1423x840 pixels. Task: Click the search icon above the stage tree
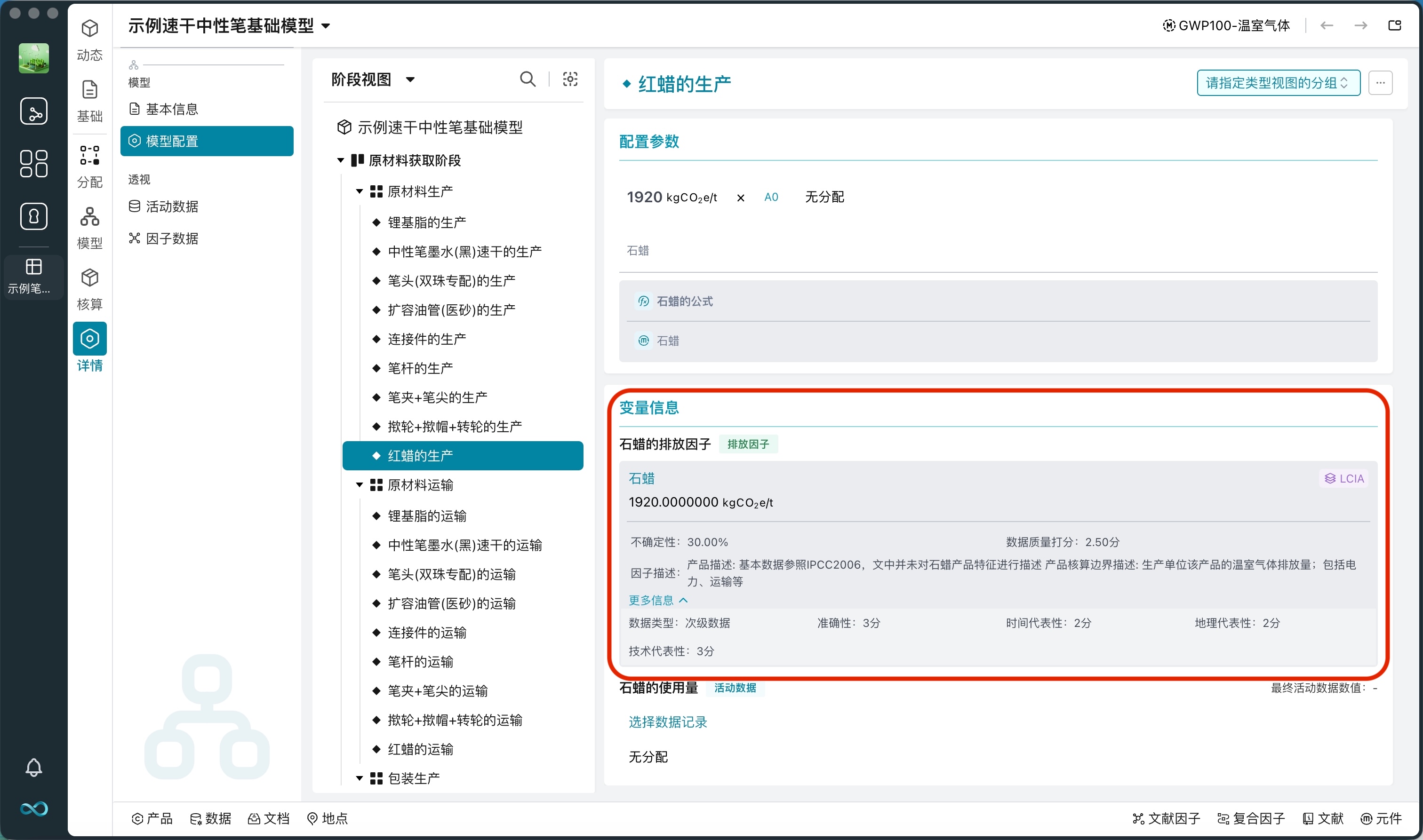pyautogui.click(x=527, y=79)
